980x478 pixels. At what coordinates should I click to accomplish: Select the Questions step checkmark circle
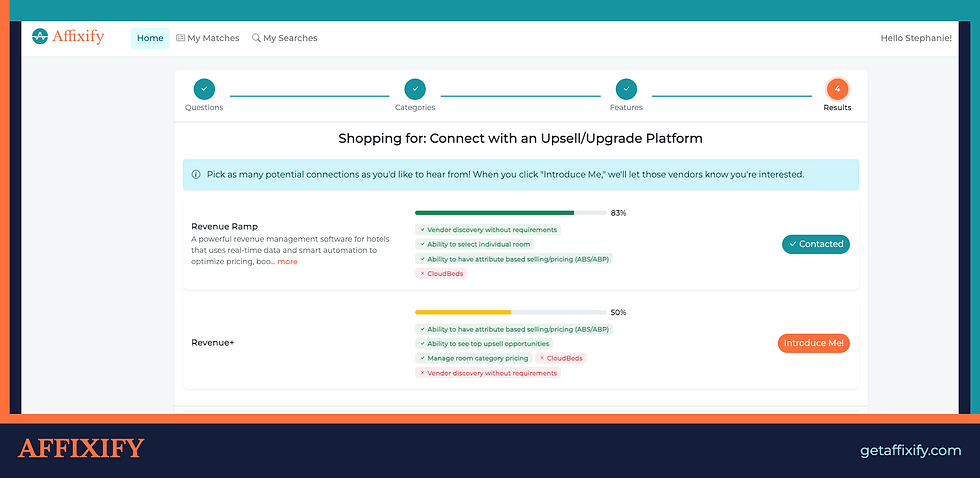coord(204,89)
